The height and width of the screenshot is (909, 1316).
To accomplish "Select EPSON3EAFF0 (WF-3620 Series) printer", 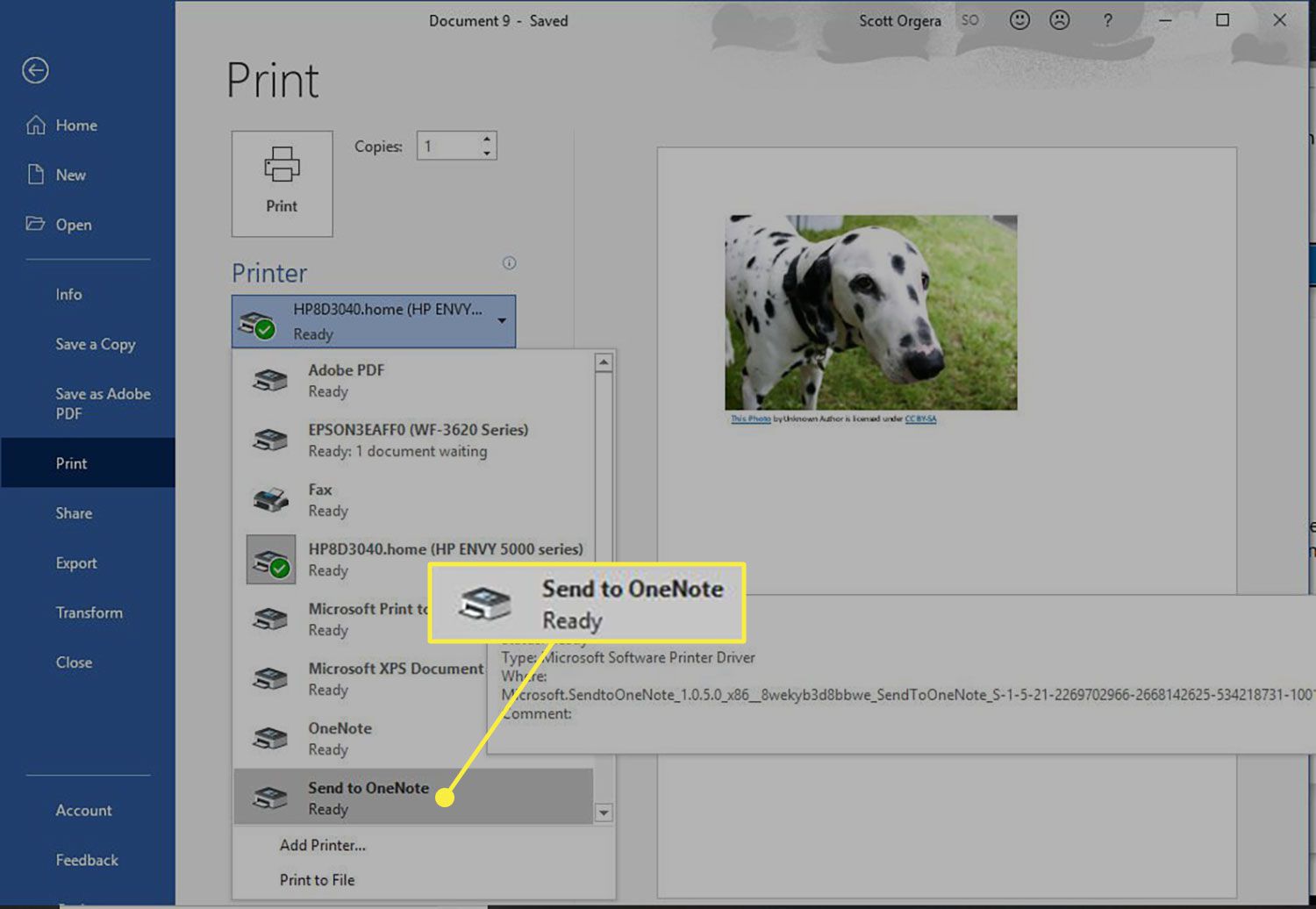I will coord(413,440).
